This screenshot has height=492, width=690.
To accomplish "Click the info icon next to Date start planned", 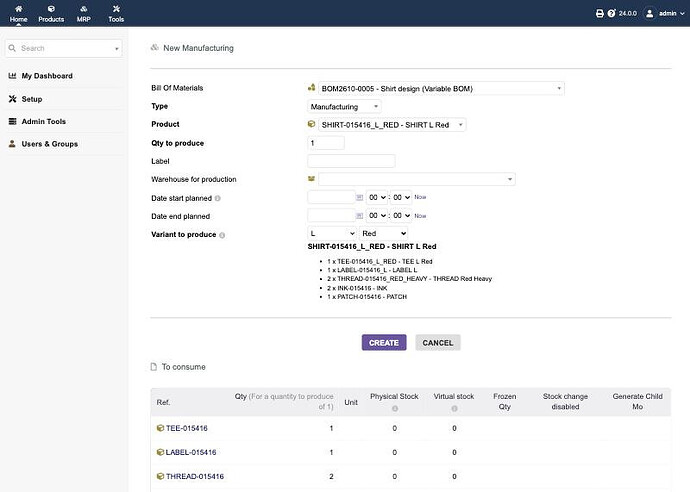I will tap(217, 198).
